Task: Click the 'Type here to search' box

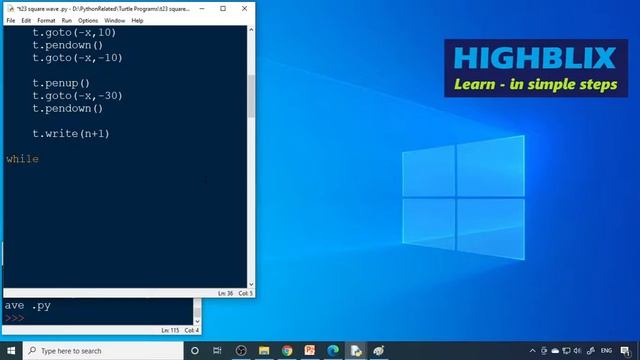Action: (103, 351)
